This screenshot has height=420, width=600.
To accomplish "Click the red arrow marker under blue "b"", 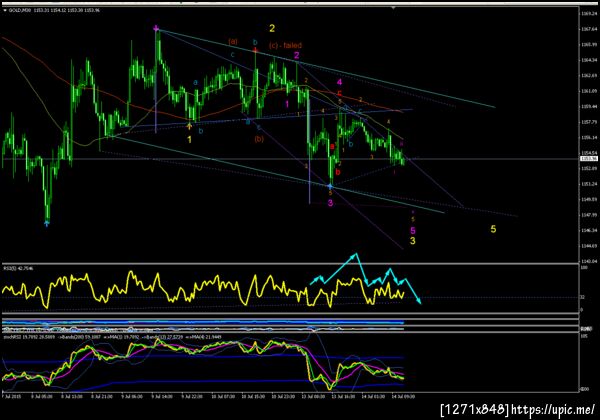I will point(255,49).
